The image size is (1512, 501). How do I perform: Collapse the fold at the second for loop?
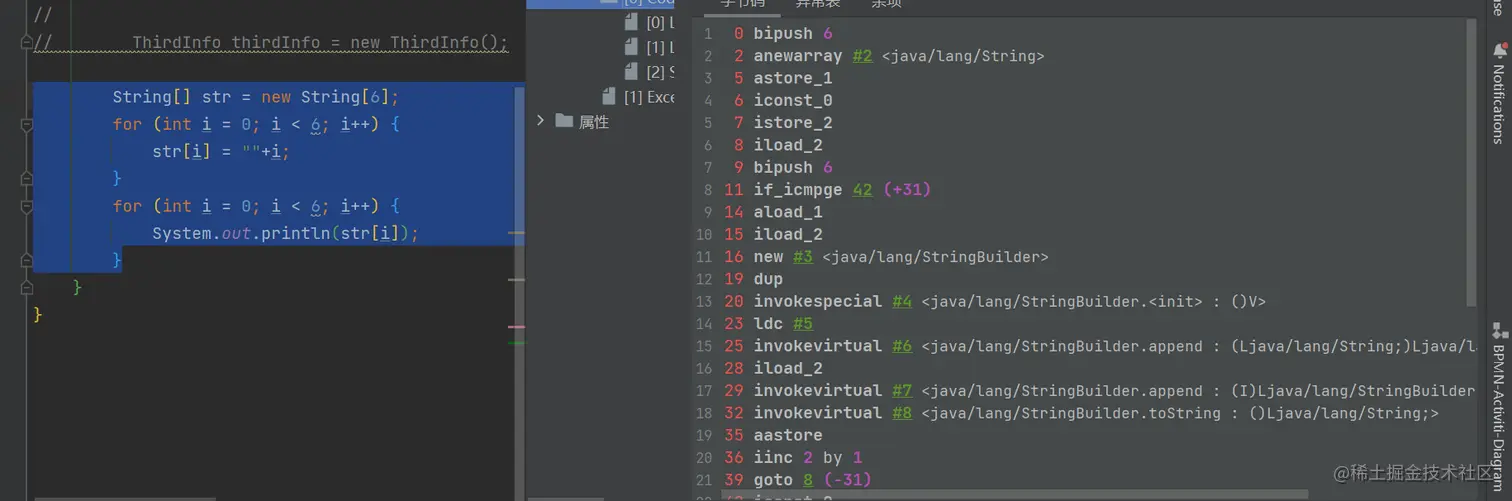pos(27,206)
